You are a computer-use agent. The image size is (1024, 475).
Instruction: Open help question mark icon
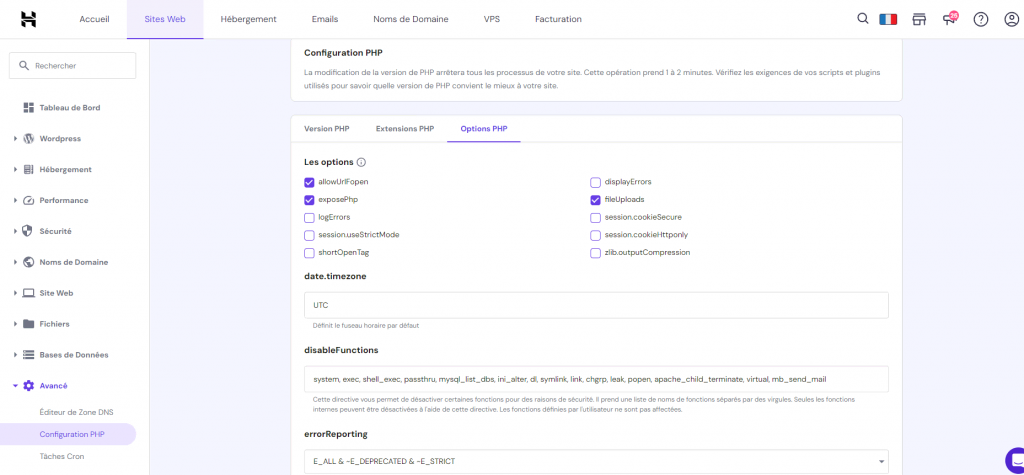click(x=981, y=19)
